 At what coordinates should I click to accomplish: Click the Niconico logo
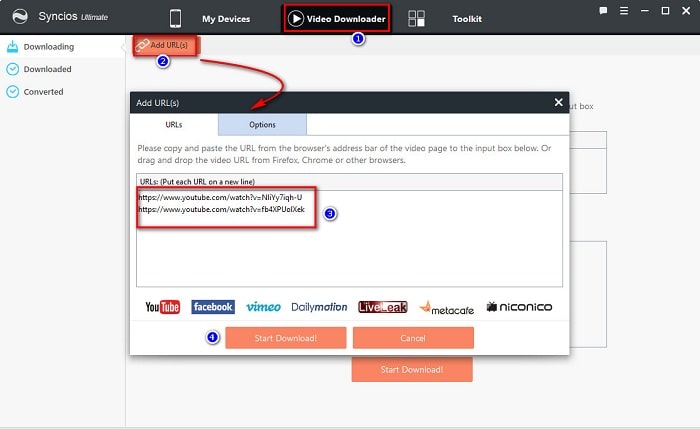point(519,307)
